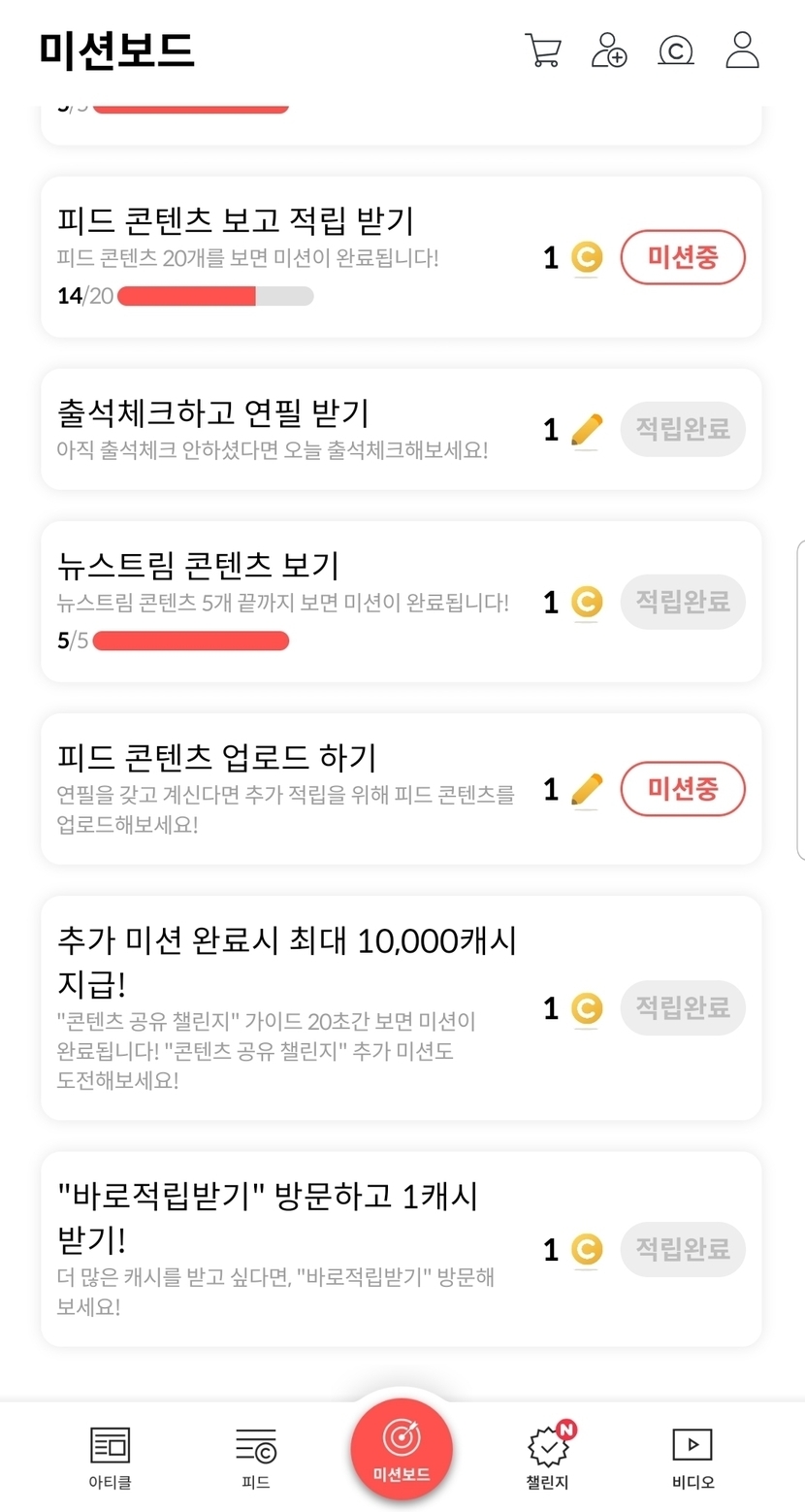This screenshot has height=1512, width=805.
Task: Tap the pencil icon in 출석체크하고 연필 받기
Action: coord(586,429)
